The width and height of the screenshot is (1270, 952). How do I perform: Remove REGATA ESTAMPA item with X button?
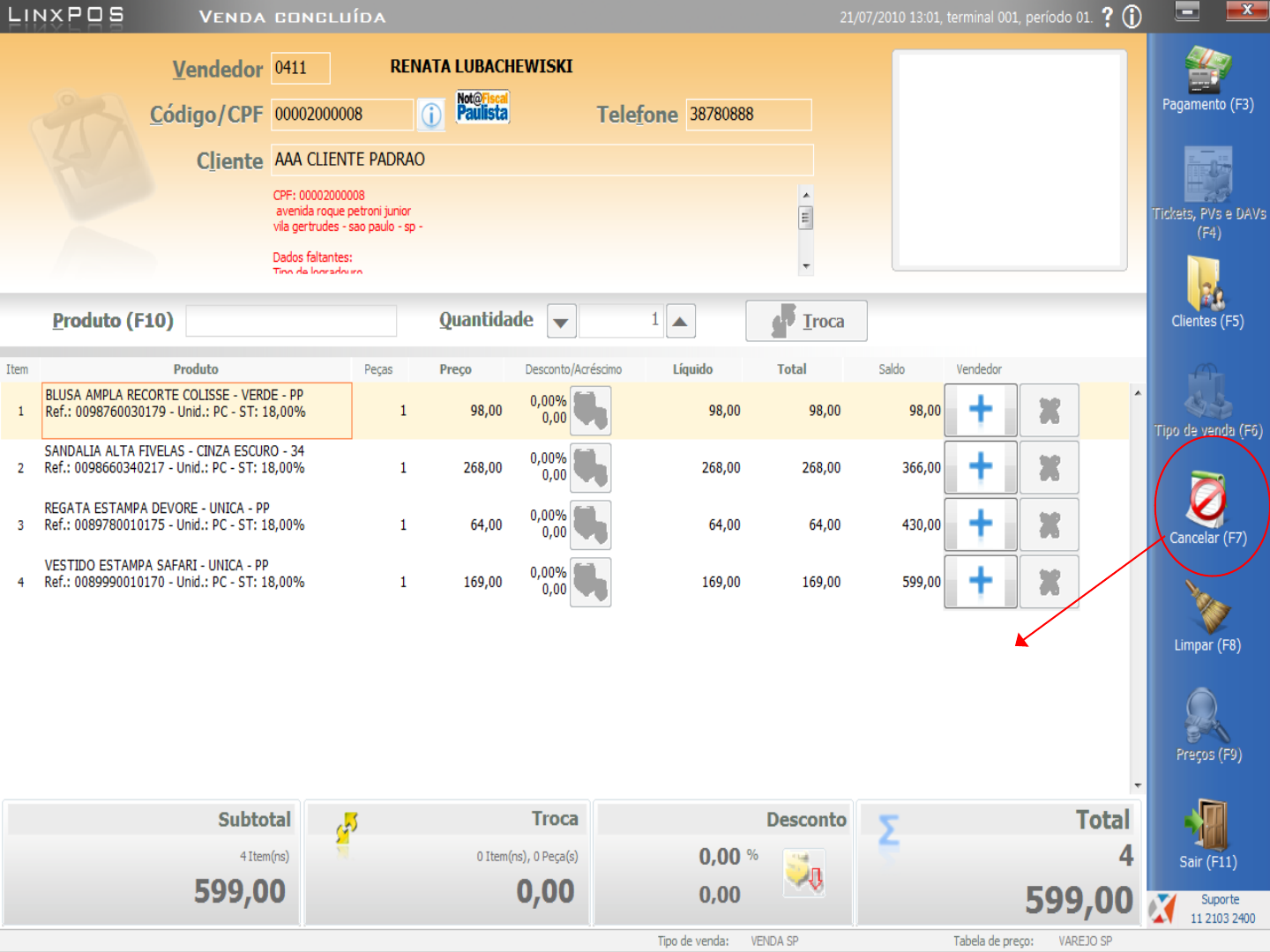[x=1050, y=524]
